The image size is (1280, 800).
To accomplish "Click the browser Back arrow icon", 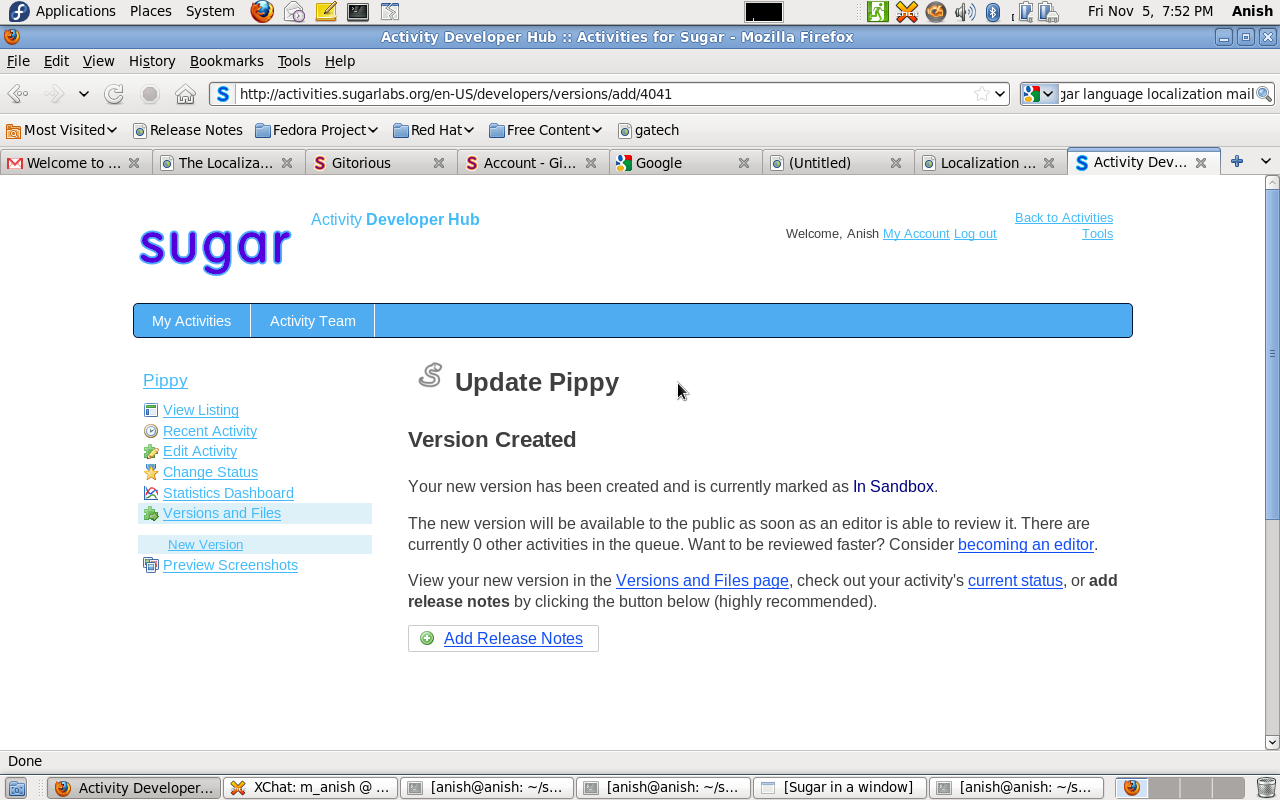I will (18, 94).
